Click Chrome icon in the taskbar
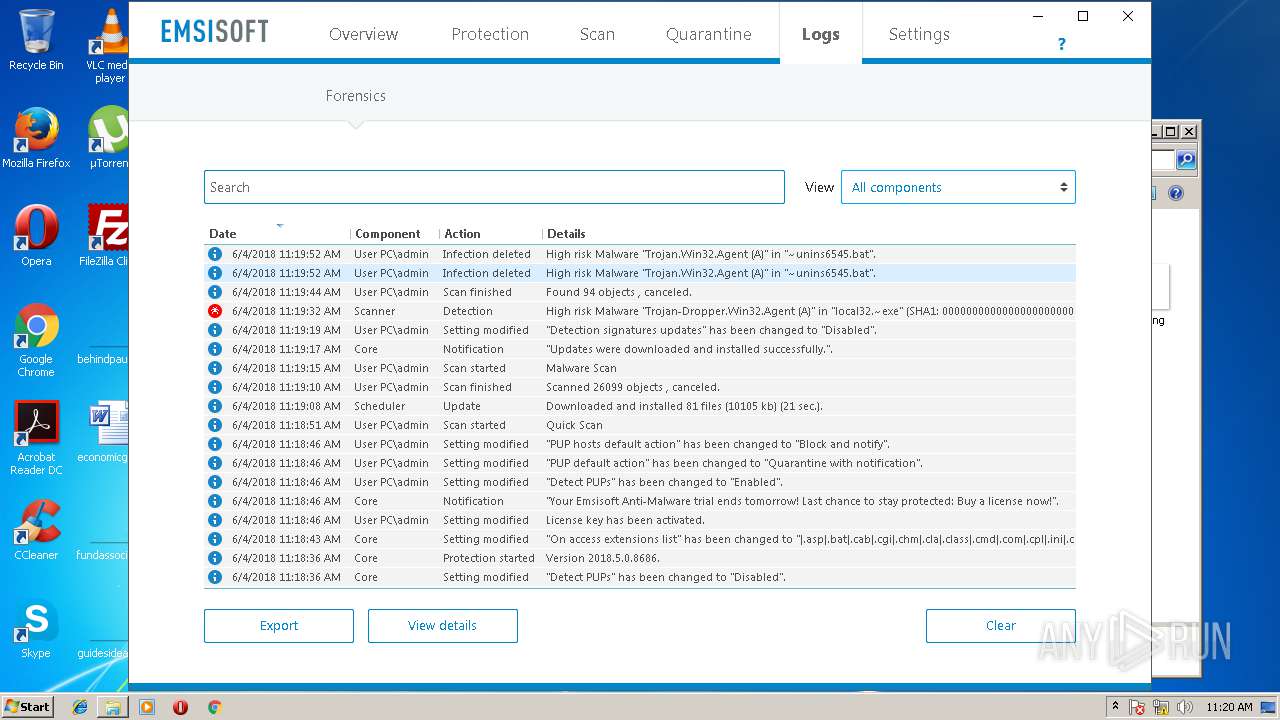 coord(214,707)
